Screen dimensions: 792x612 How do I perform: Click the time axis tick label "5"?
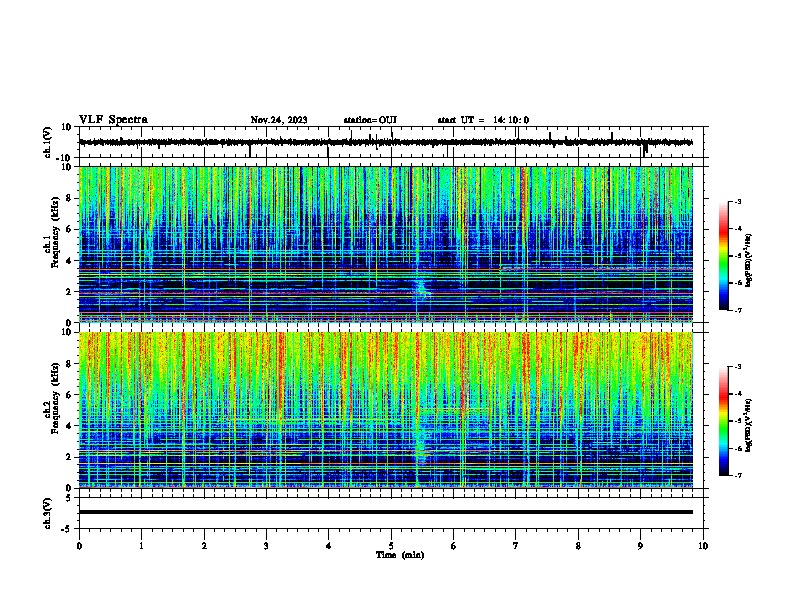pyautogui.click(x=391, y=546)
